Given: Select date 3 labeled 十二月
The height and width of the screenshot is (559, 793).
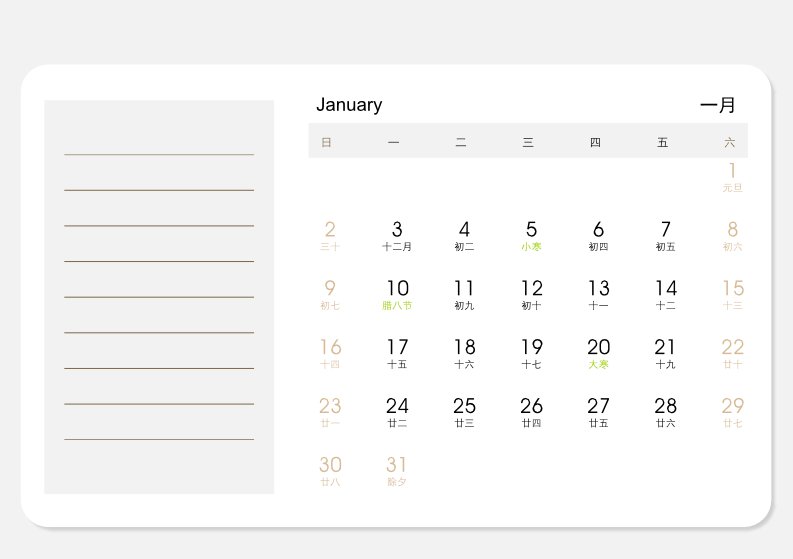Looking at the screenshot, I should click(x=397, y=236).
